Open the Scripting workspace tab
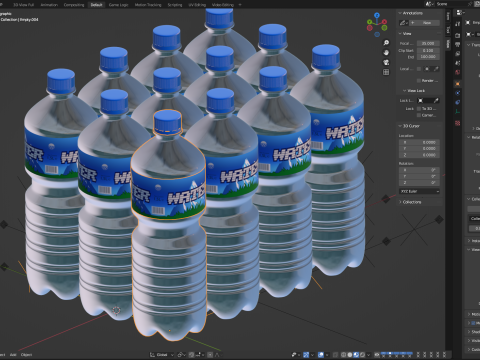Viewport: 480px width, 360px height. coord(175,5)
